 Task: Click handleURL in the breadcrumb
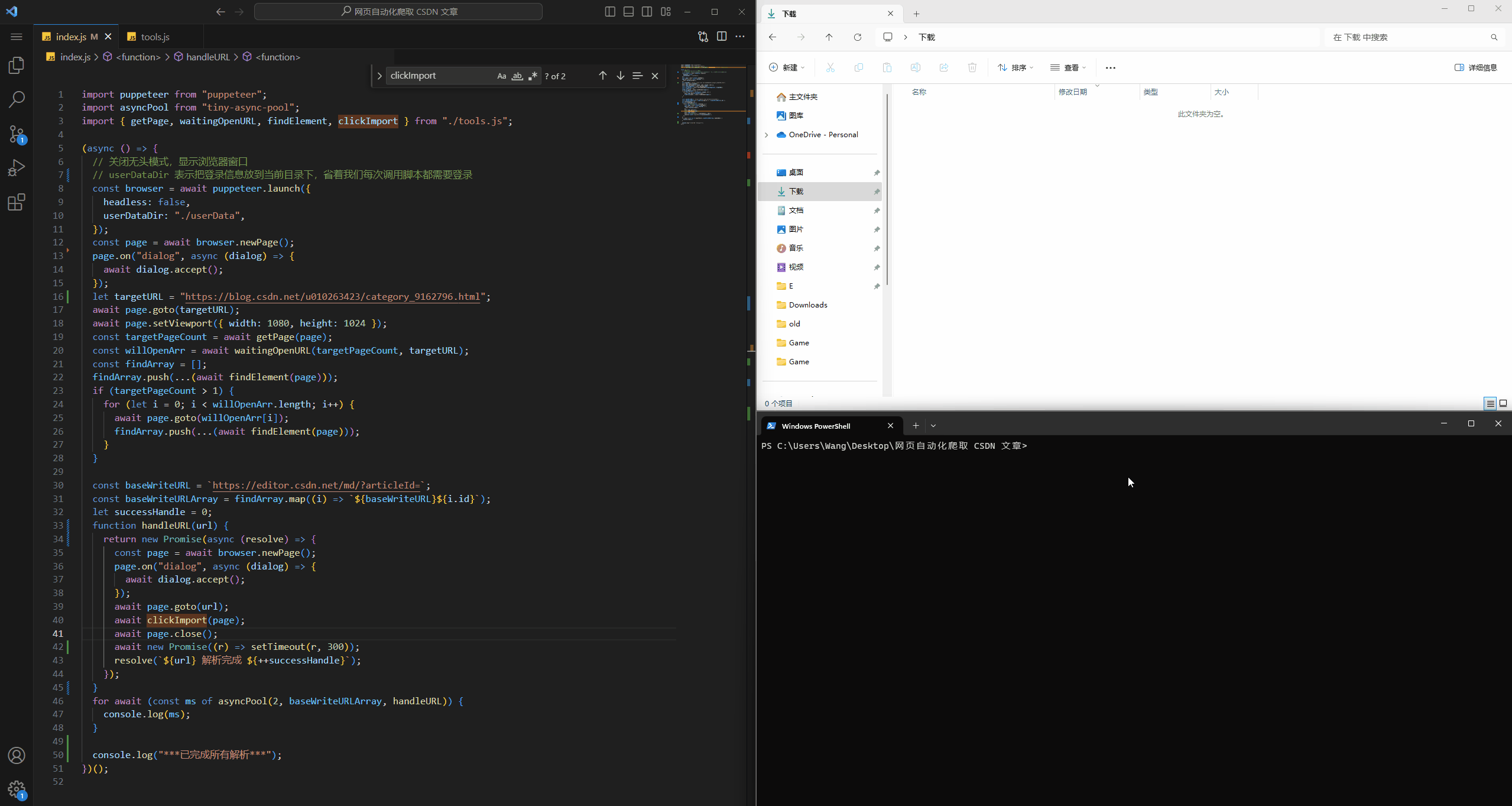tap(207, 57)
